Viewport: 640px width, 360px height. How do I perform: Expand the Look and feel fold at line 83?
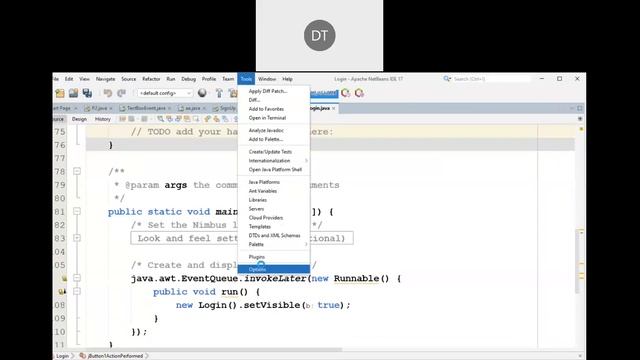pyautogui.click(x=77, y=238)
